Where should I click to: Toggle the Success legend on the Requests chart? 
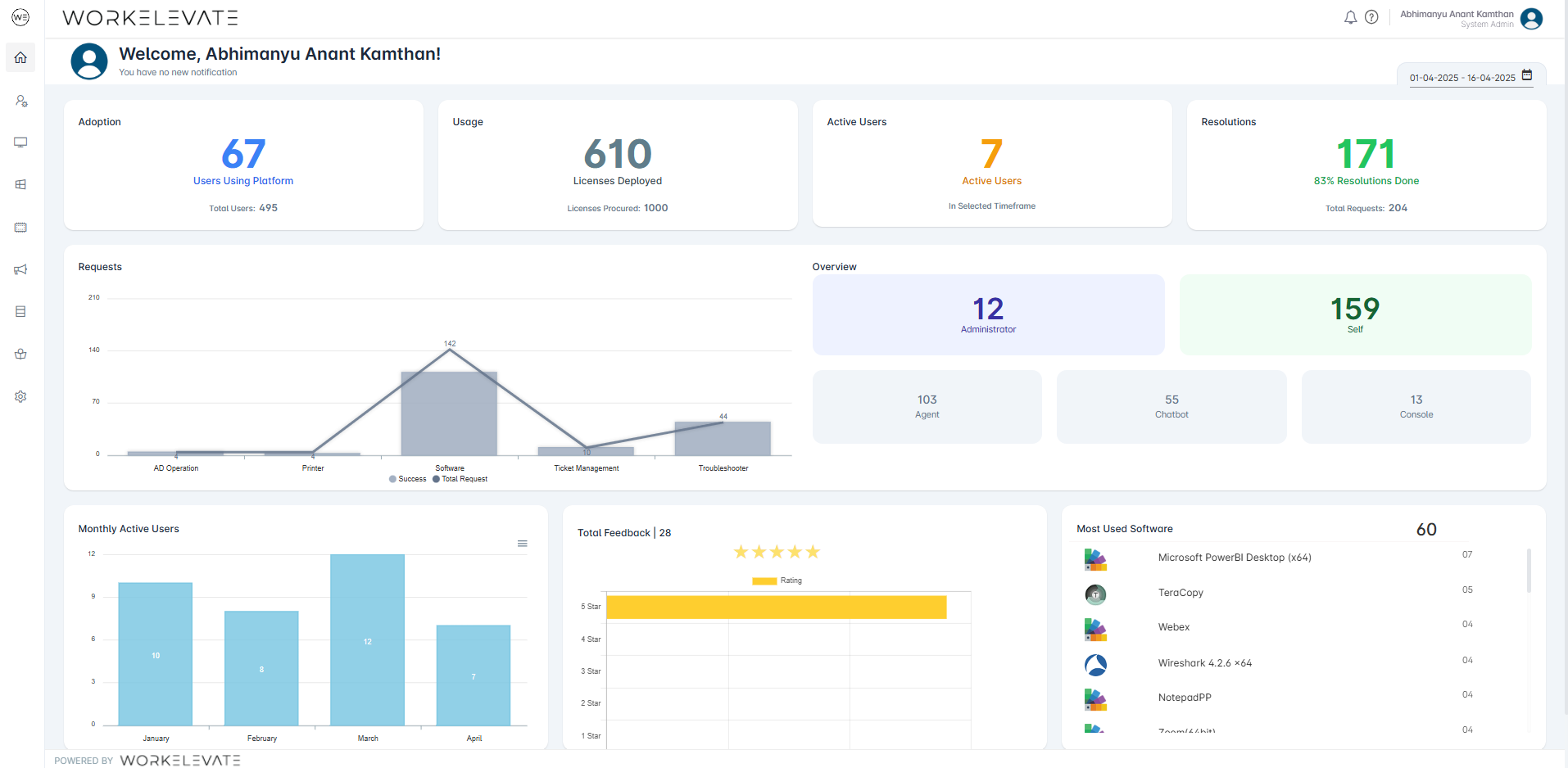pos(407,479)
